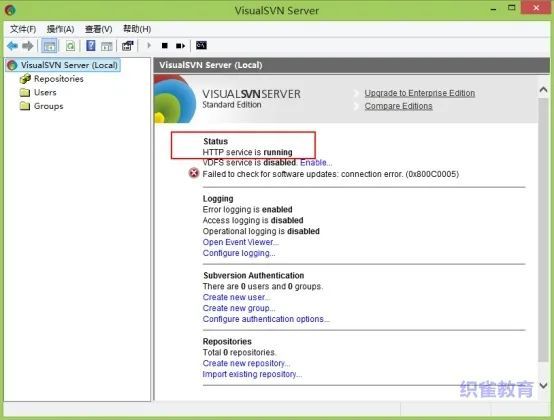Viewport: 554px width, 420px height.
Task: Click the Repositories node icon
Action: 25,78
